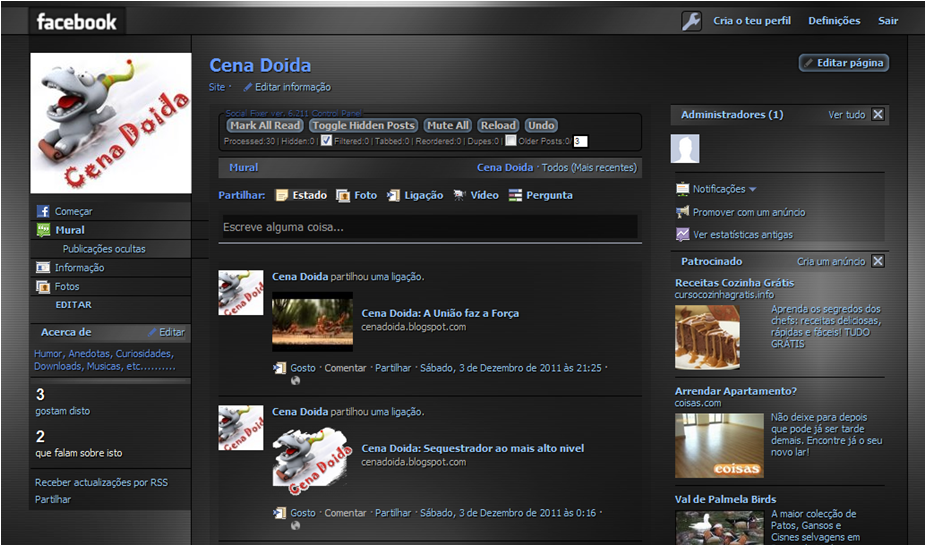Click EDITAR in the sidebar menu
Screen dimensions: 926x546
73,305
